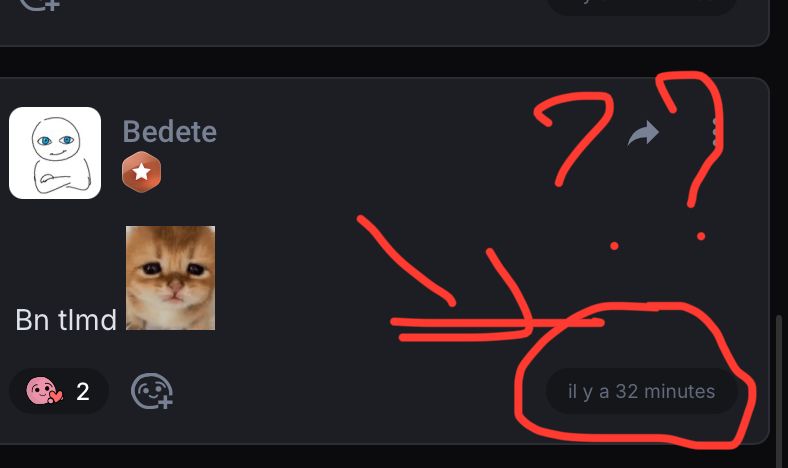Viewport: 788px width, 468px height.
Task: Enlarge the sad orange kitten image
Action: pos(170,278)
